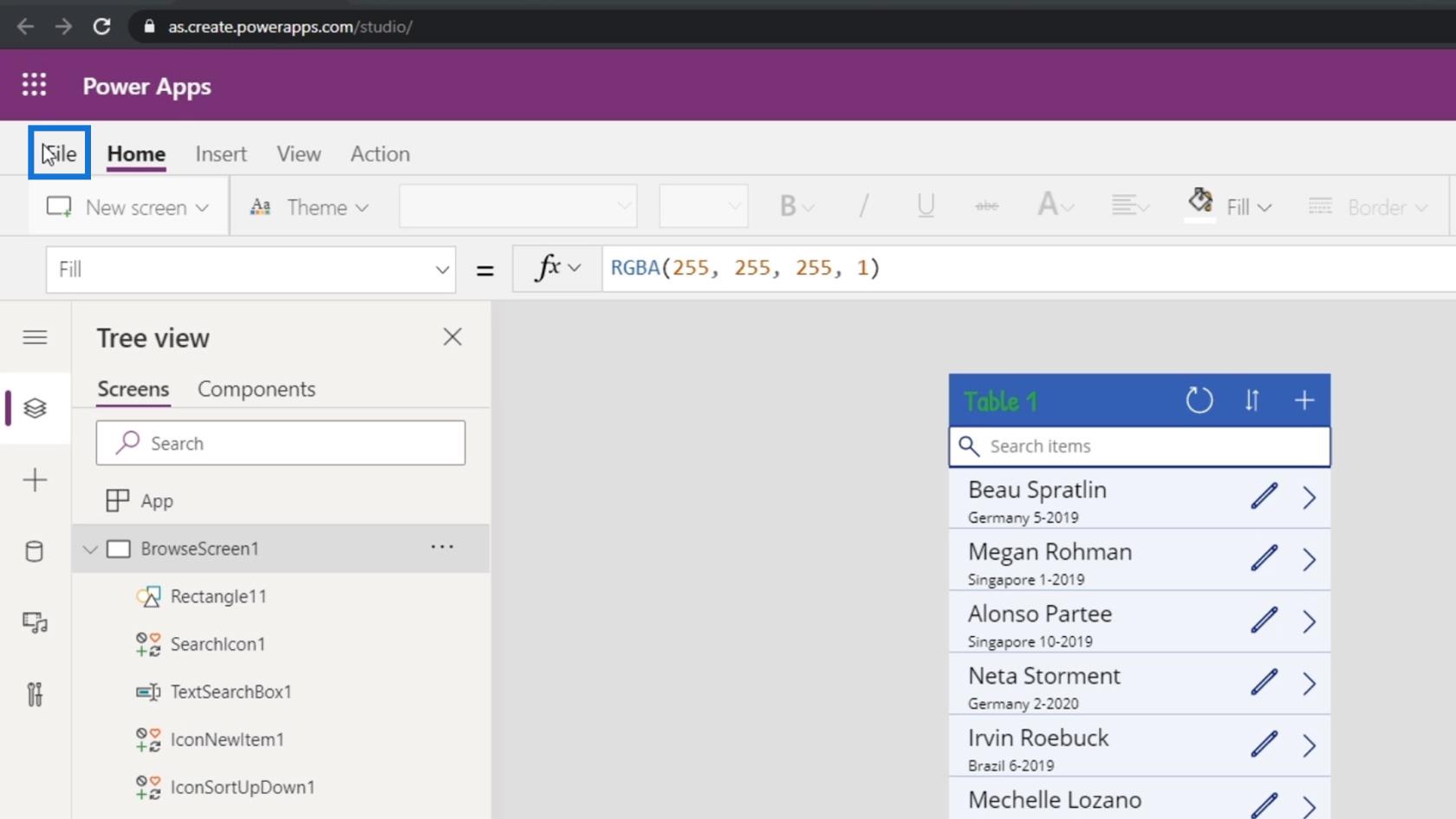Open details arrow for Neta Storment
The height and width of the screenshot is (819, 1456).
1309,684
